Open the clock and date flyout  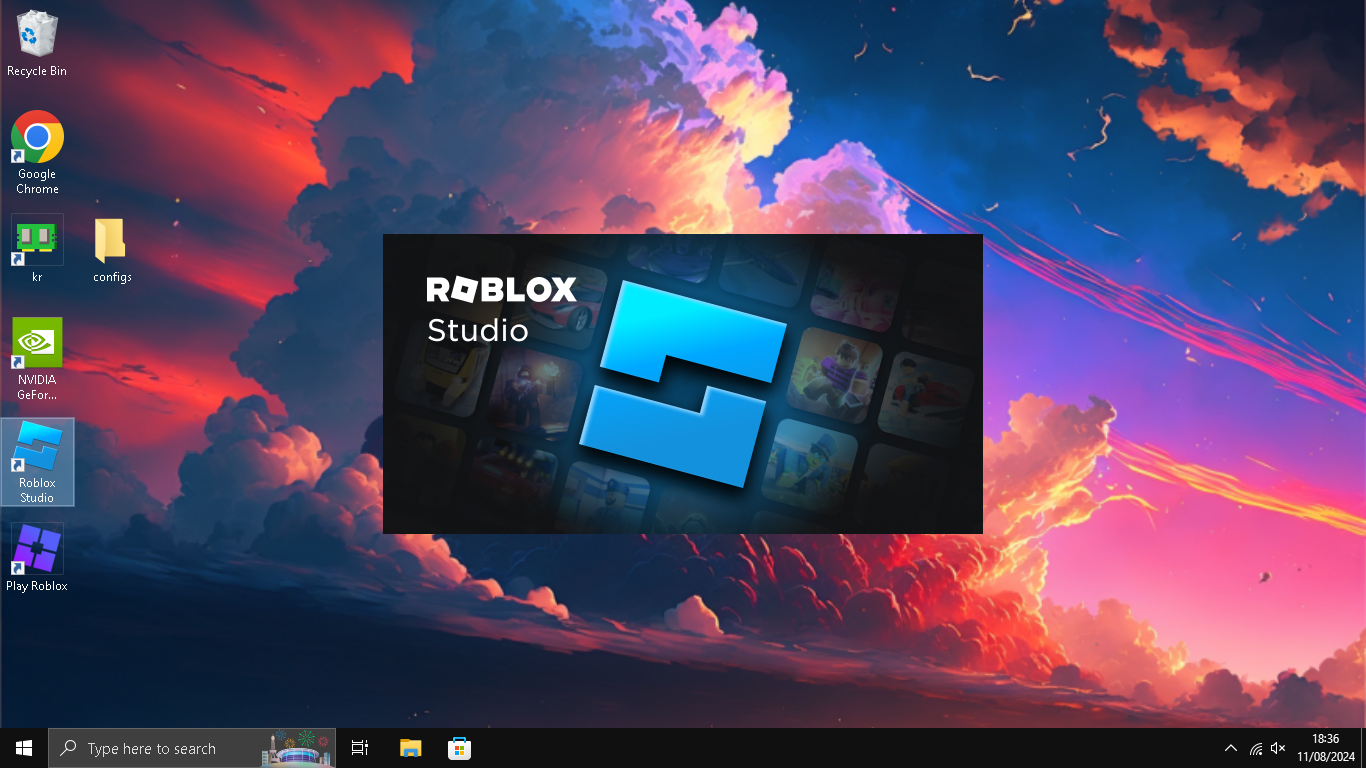[1325, 748]
